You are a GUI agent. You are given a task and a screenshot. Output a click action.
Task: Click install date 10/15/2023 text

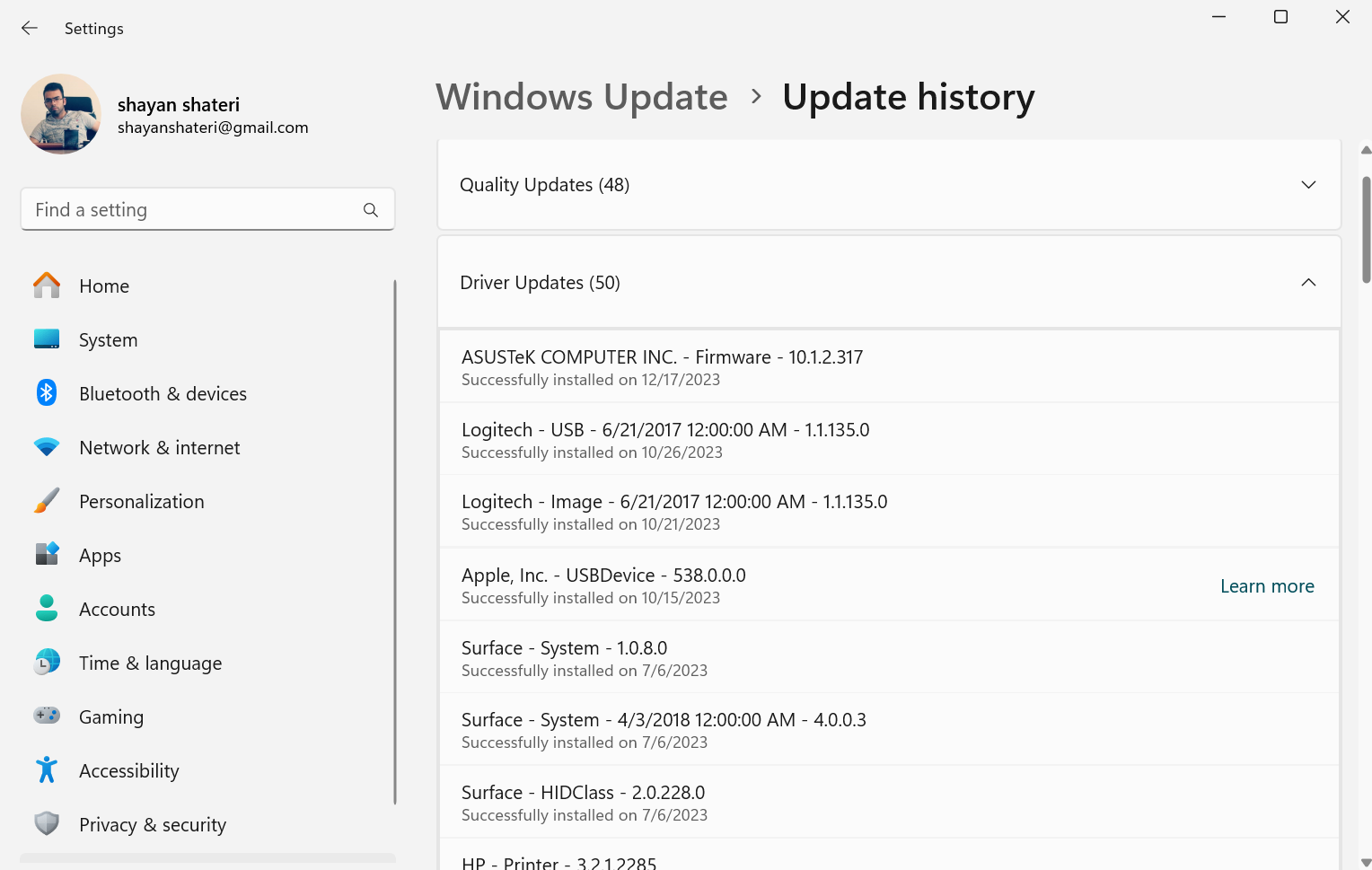pos(681,598)
